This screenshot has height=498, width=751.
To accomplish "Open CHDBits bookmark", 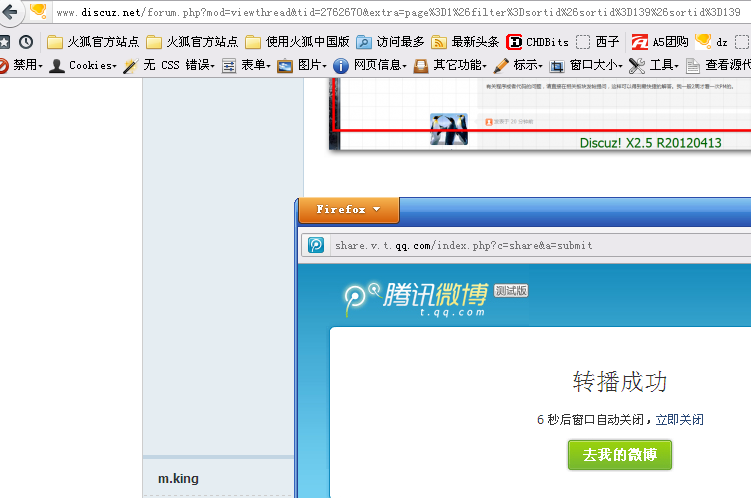I will (x=537, y=42).
